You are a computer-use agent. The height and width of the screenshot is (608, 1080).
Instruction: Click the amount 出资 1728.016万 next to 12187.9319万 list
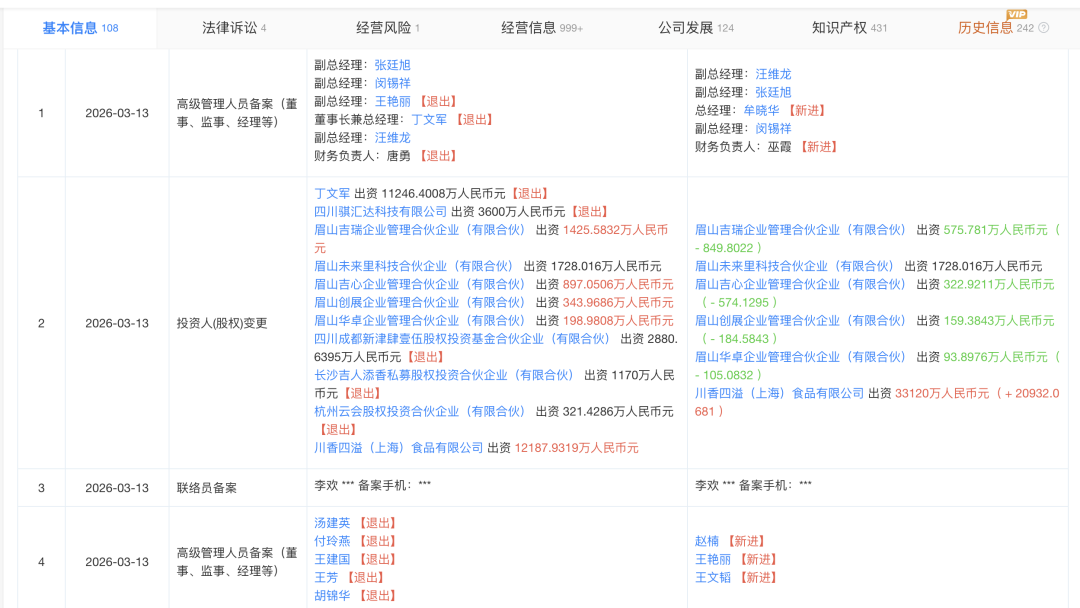click(x=592, y=266)
